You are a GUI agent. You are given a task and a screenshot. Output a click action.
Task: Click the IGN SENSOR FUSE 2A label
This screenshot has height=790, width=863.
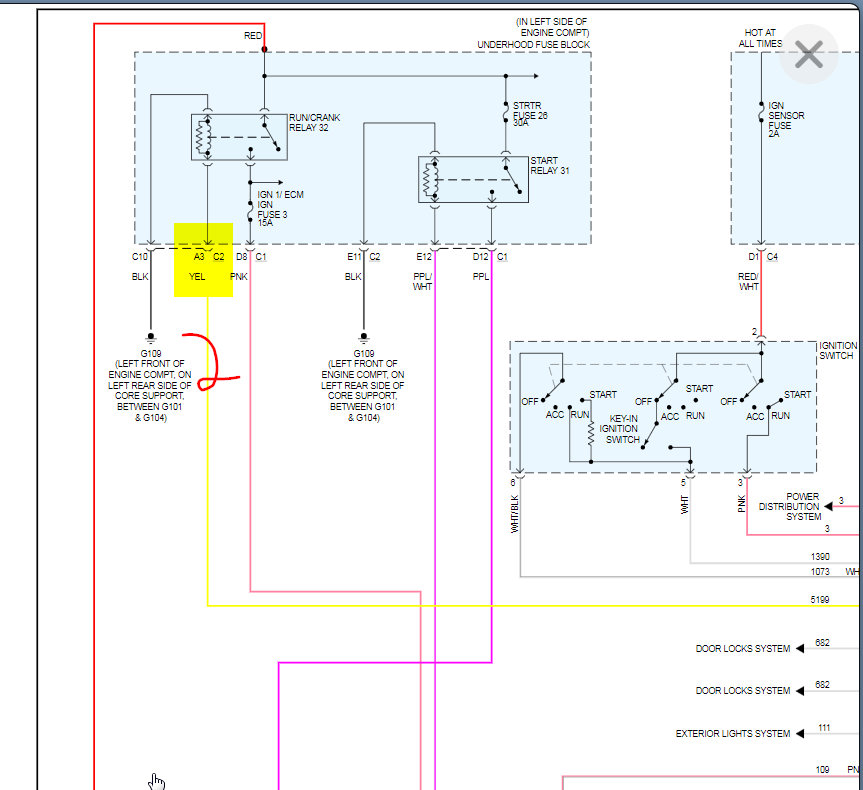[786, 119]
